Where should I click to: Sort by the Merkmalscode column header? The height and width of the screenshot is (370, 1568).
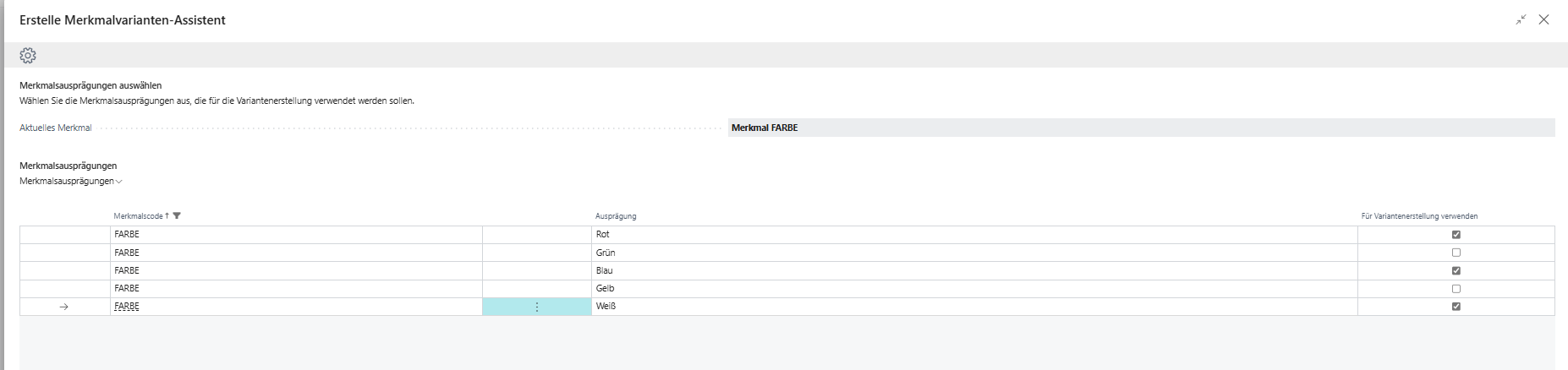(138, 216)
